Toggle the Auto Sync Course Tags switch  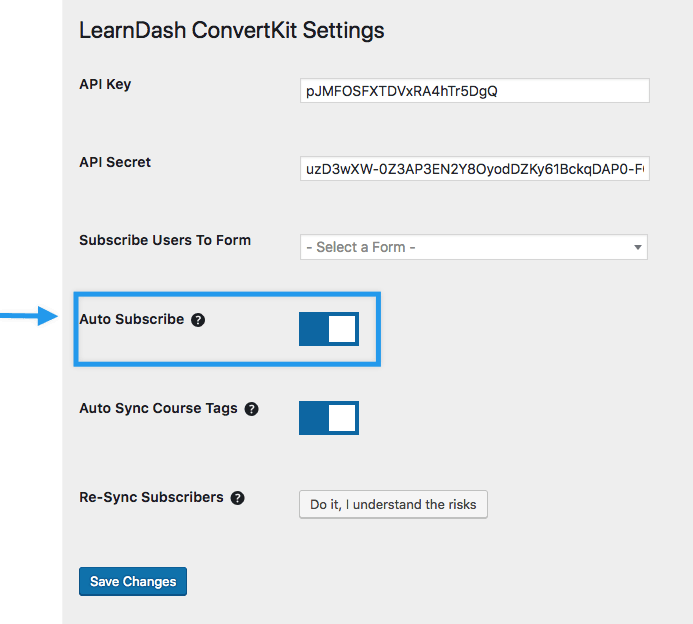(x=329, y=418)
